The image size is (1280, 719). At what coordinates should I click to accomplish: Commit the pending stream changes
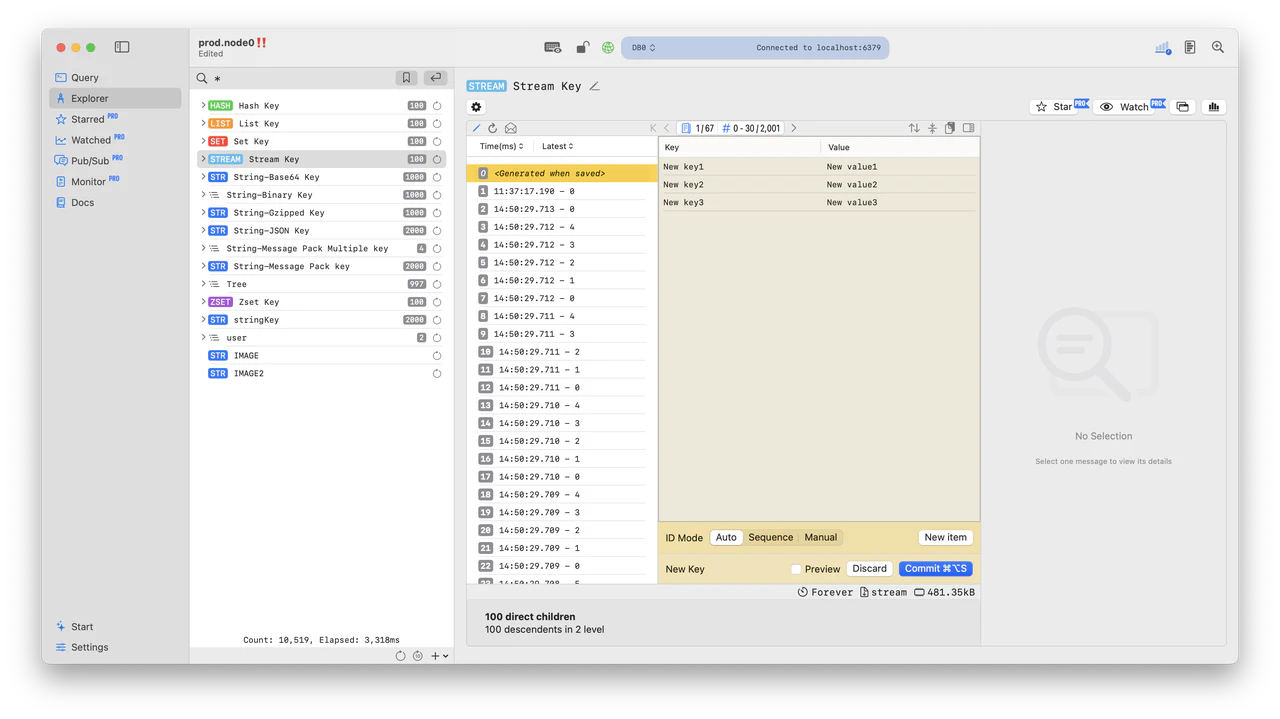[934, 568]
